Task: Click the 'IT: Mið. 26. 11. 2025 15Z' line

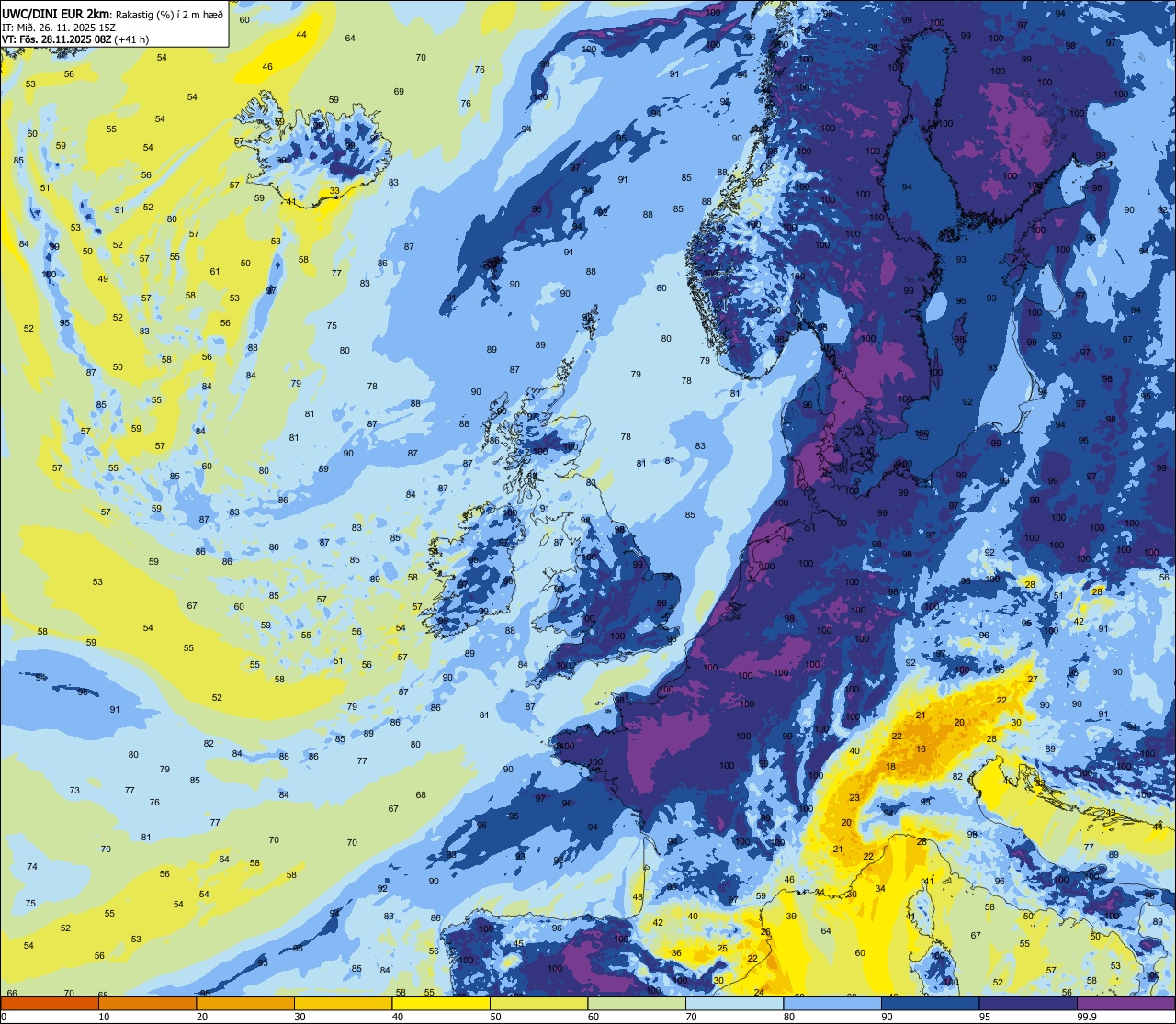Action: click(58, 27)
